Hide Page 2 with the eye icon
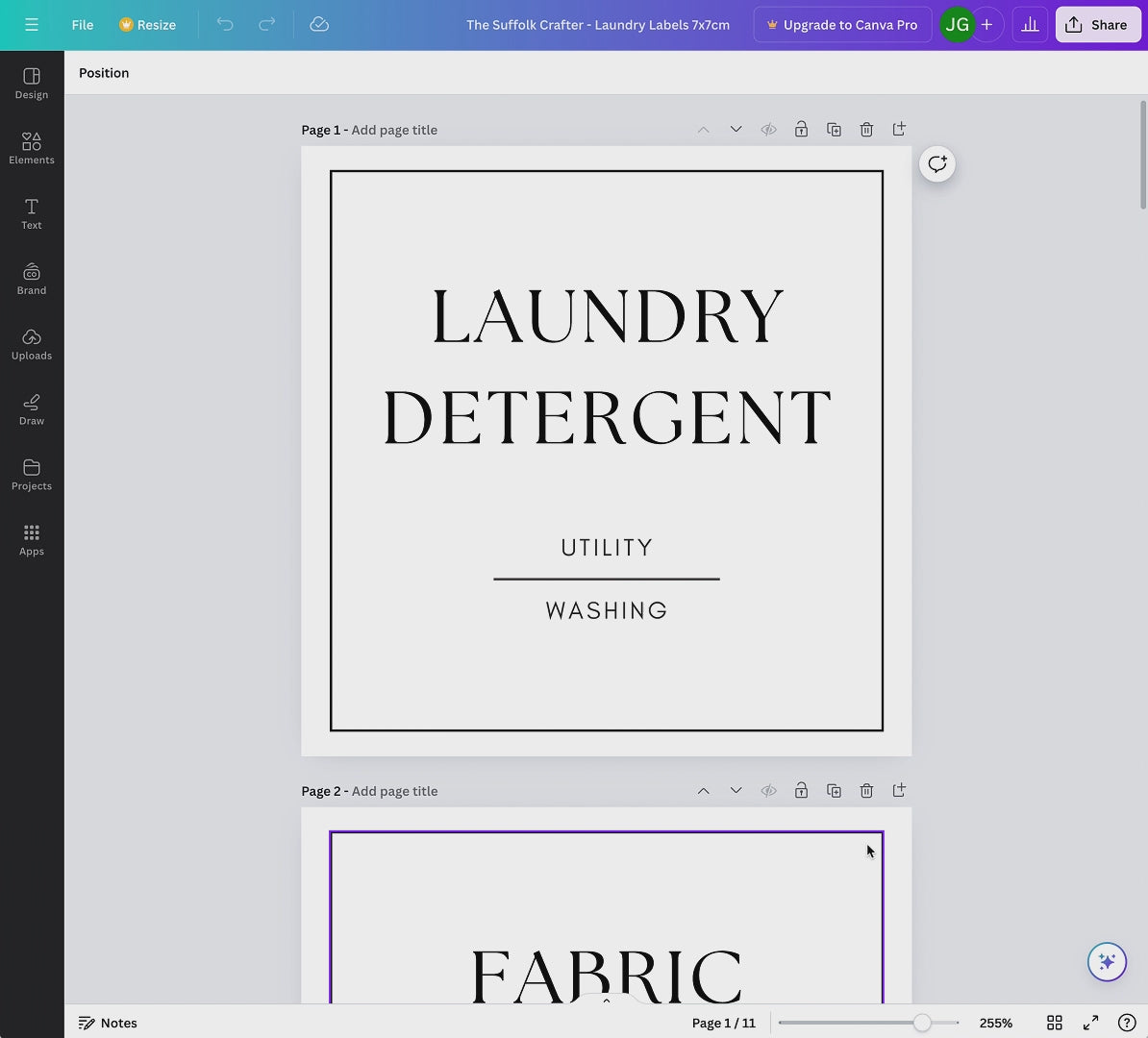1148x1038 pixels. click(768, 791)
